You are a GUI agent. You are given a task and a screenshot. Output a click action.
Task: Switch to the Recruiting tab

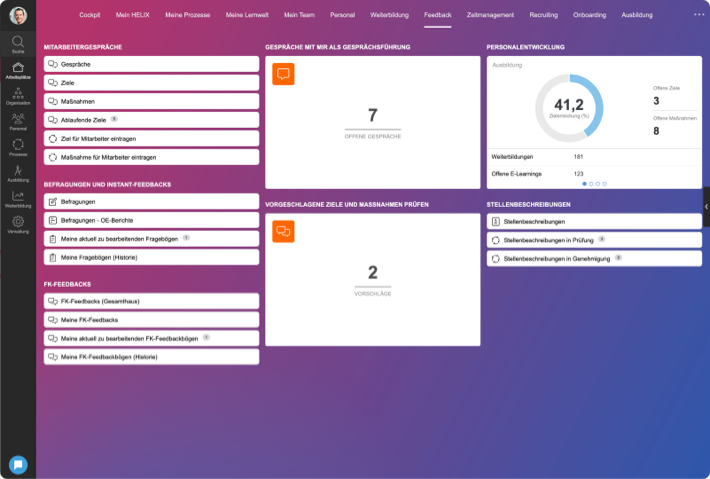(543, 15)
